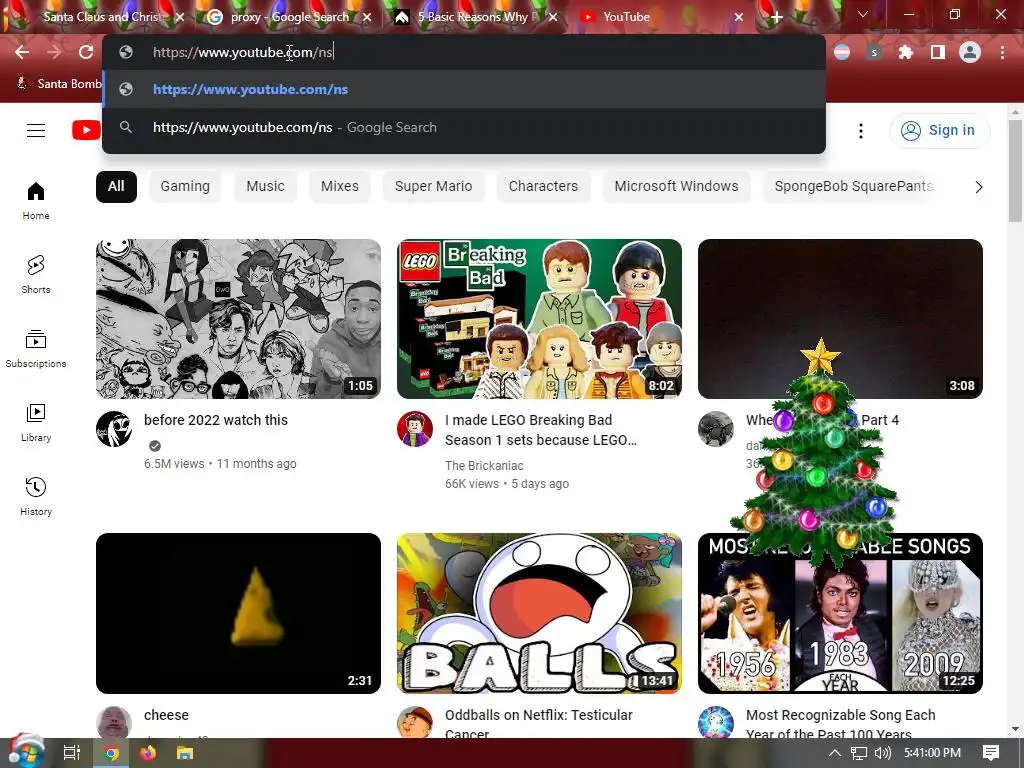Play the cheese video thumbnail

coord(238,613)
